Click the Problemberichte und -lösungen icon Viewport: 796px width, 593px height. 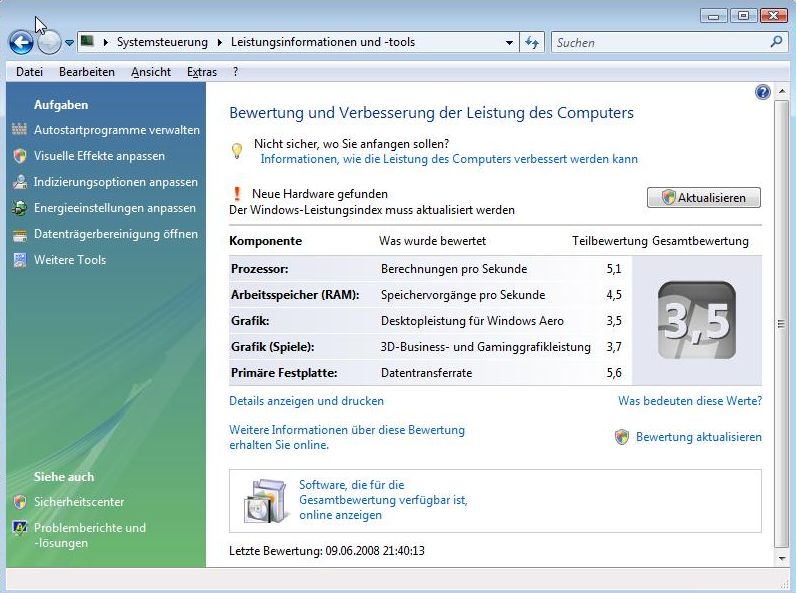[x=20, y=528]
